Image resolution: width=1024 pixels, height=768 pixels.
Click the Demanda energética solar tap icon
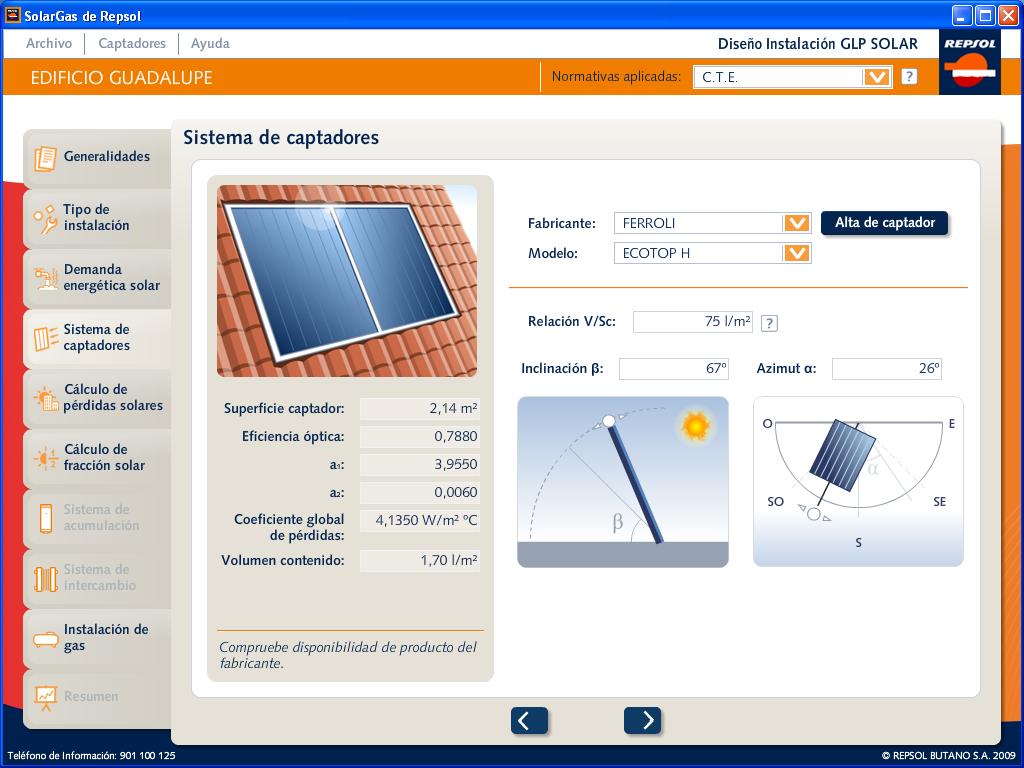point(46,279)
